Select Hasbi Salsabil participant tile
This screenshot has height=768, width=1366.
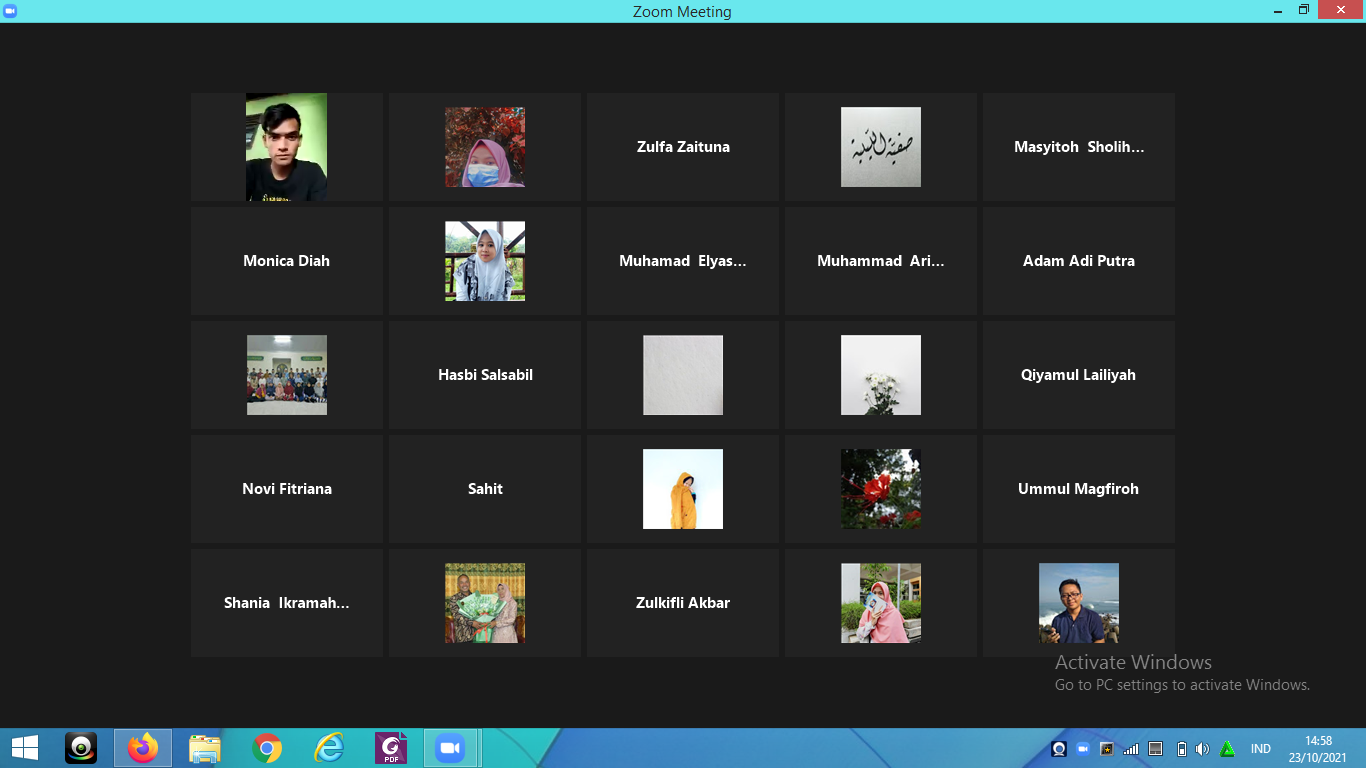pos(485,375)
